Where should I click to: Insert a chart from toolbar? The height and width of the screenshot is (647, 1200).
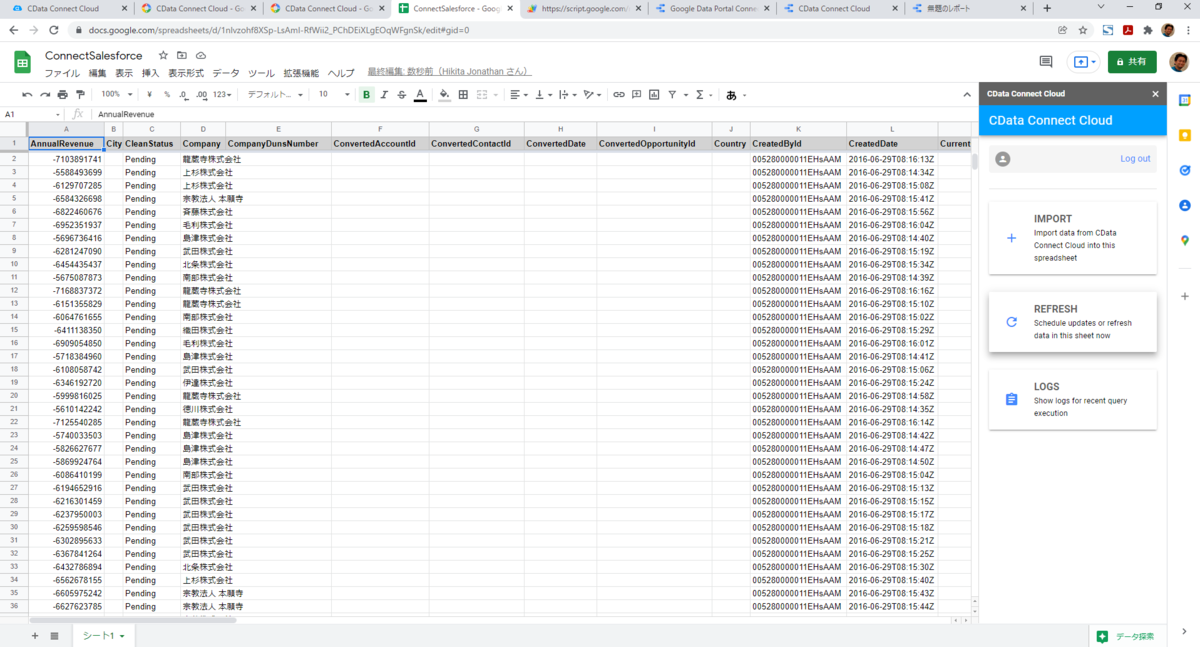pyautogui.click(x=654, y=95)
